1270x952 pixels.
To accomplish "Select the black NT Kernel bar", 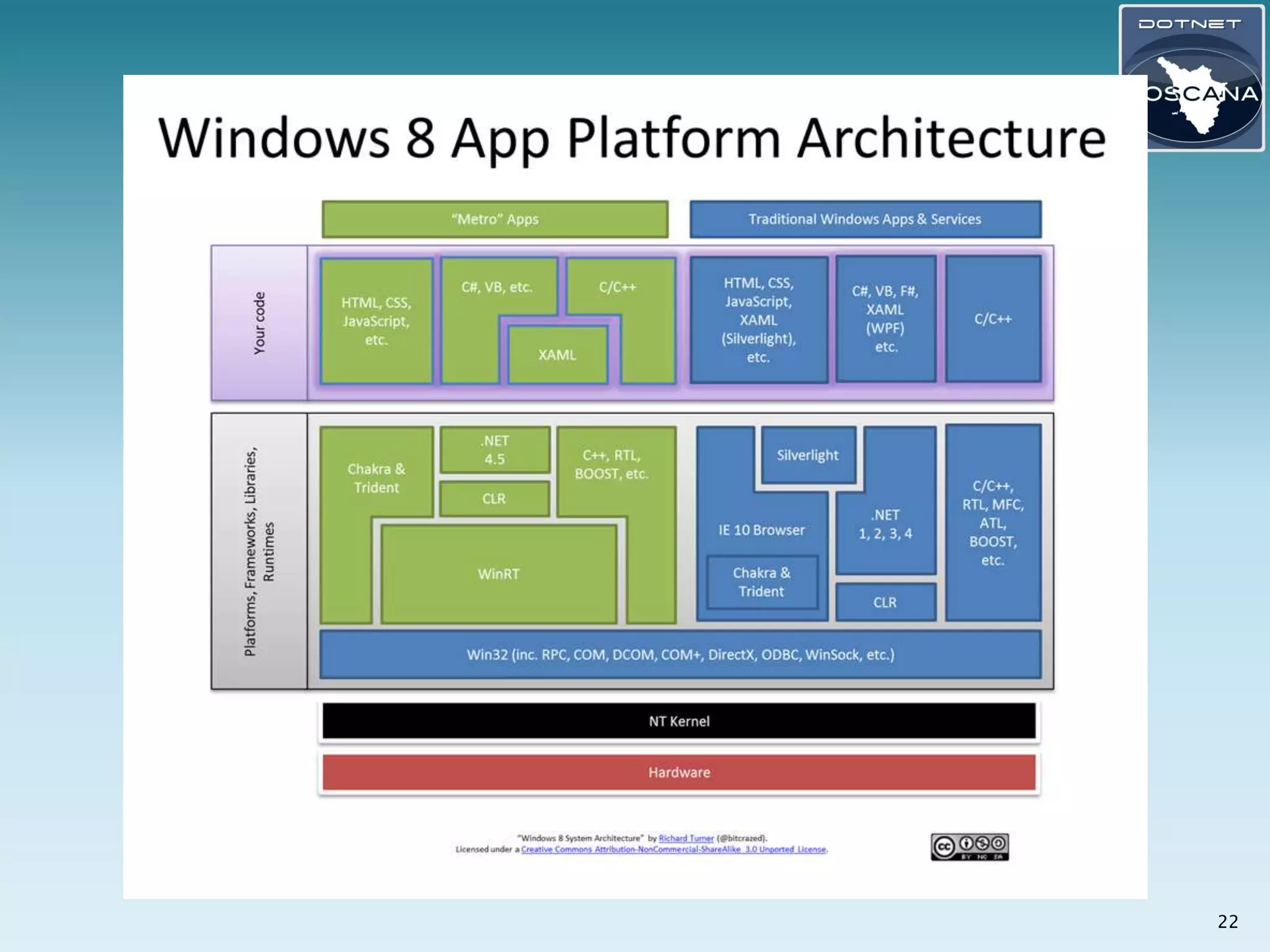I will 679,721.
